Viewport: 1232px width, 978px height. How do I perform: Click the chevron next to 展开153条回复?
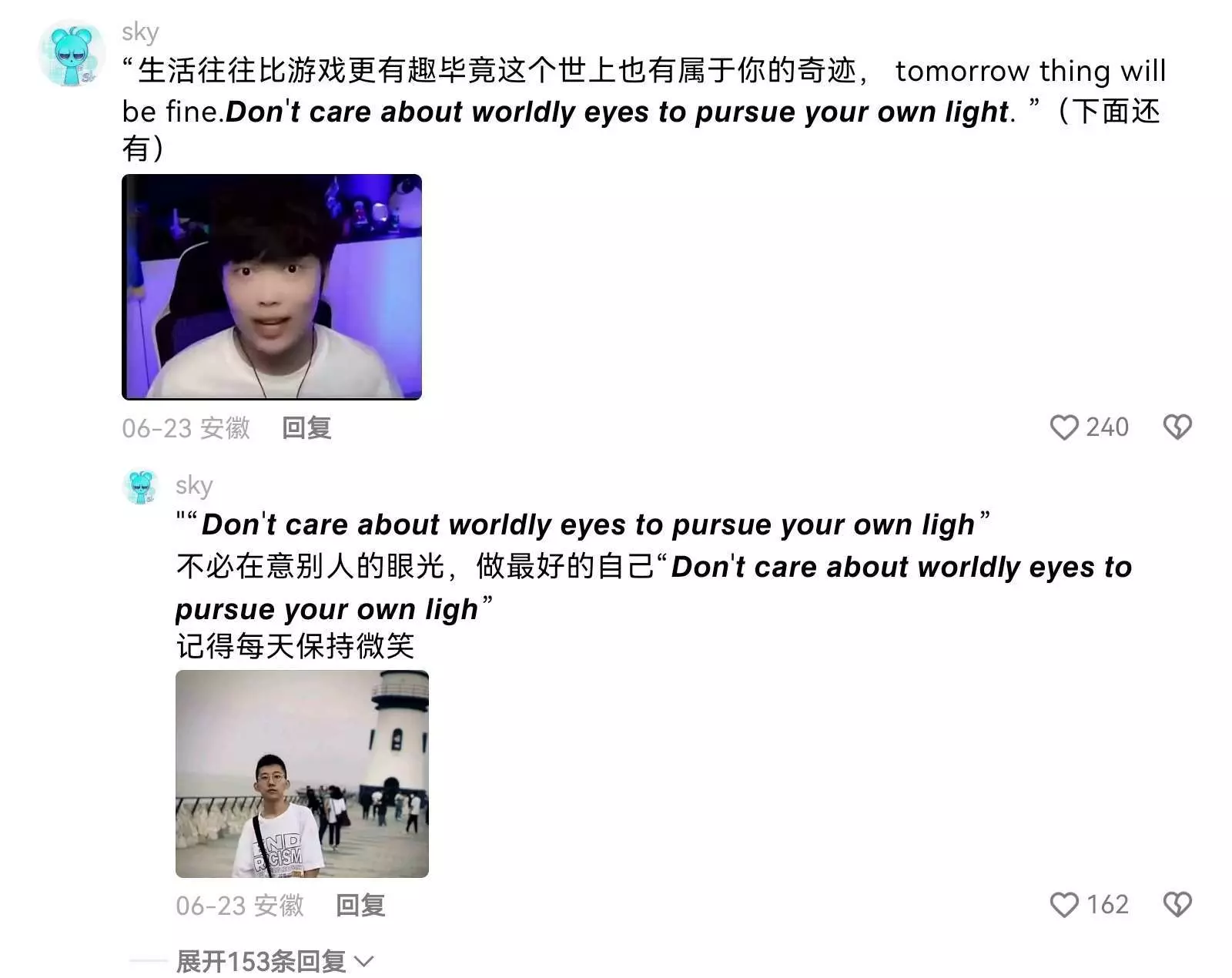363,962
